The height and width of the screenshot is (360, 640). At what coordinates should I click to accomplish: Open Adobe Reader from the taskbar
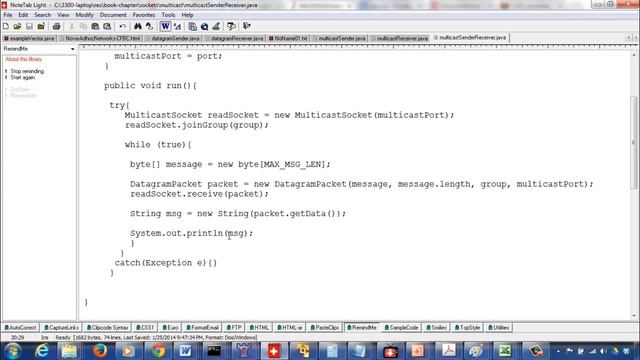(x=448, y=351)
